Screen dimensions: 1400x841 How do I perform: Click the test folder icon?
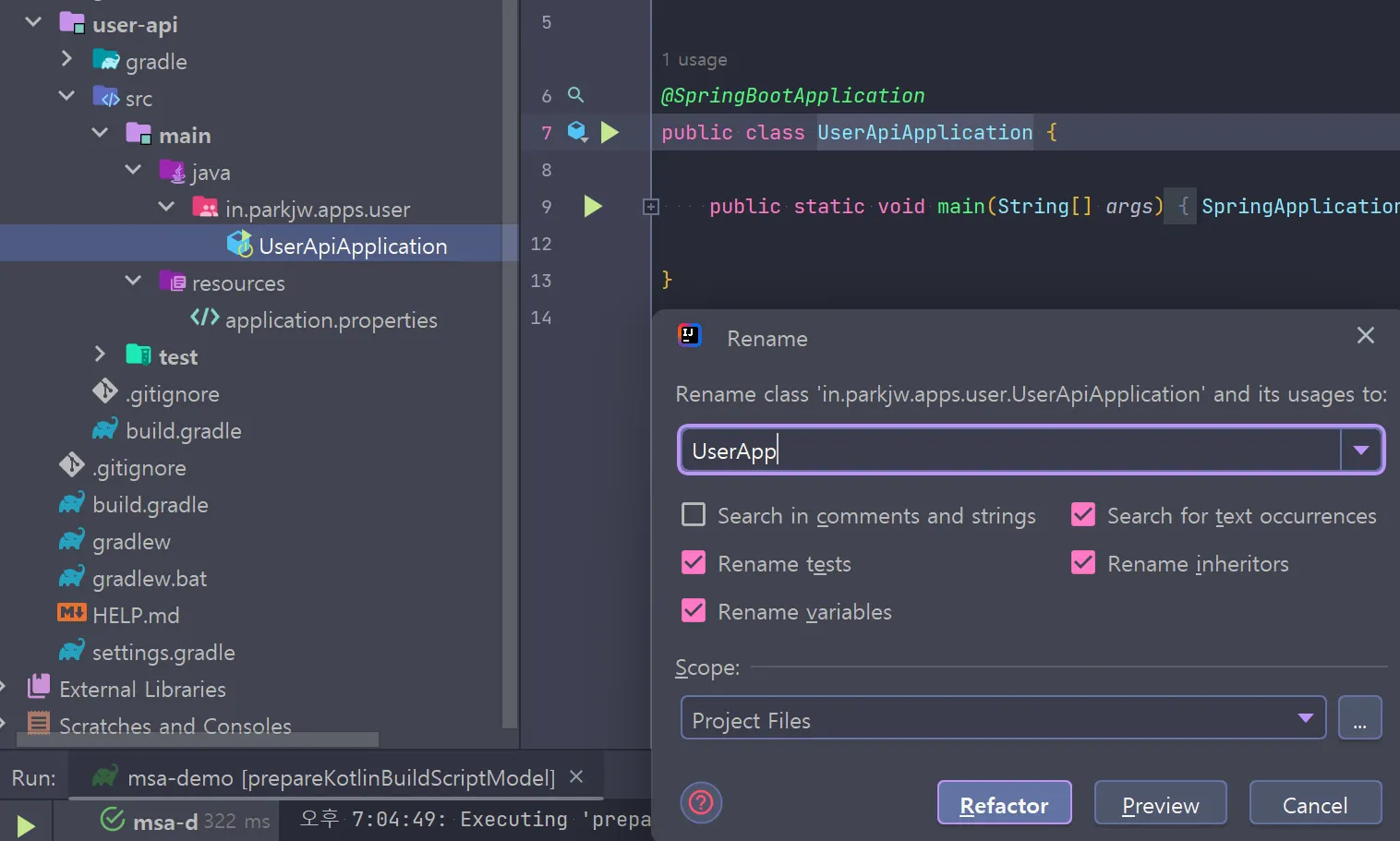(139, 355)
